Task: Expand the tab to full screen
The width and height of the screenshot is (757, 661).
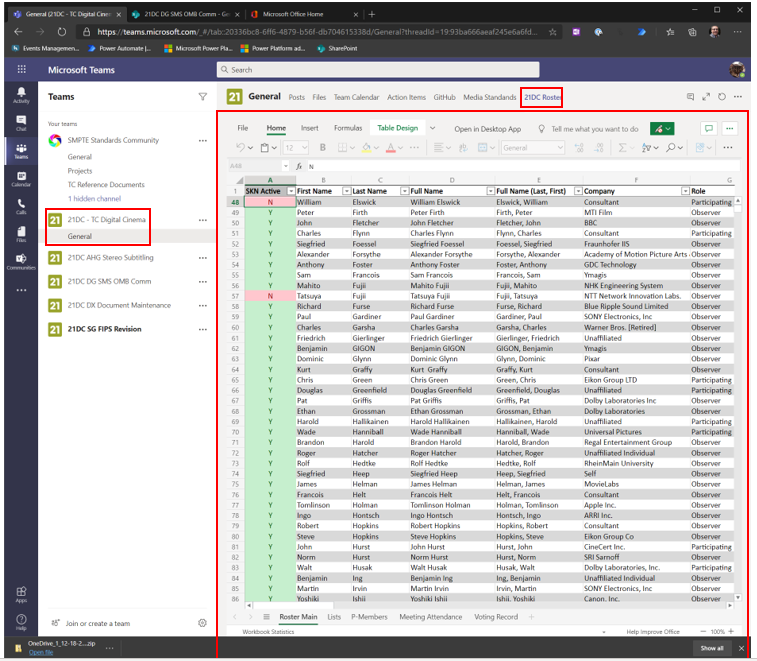Action: [706, 97]
